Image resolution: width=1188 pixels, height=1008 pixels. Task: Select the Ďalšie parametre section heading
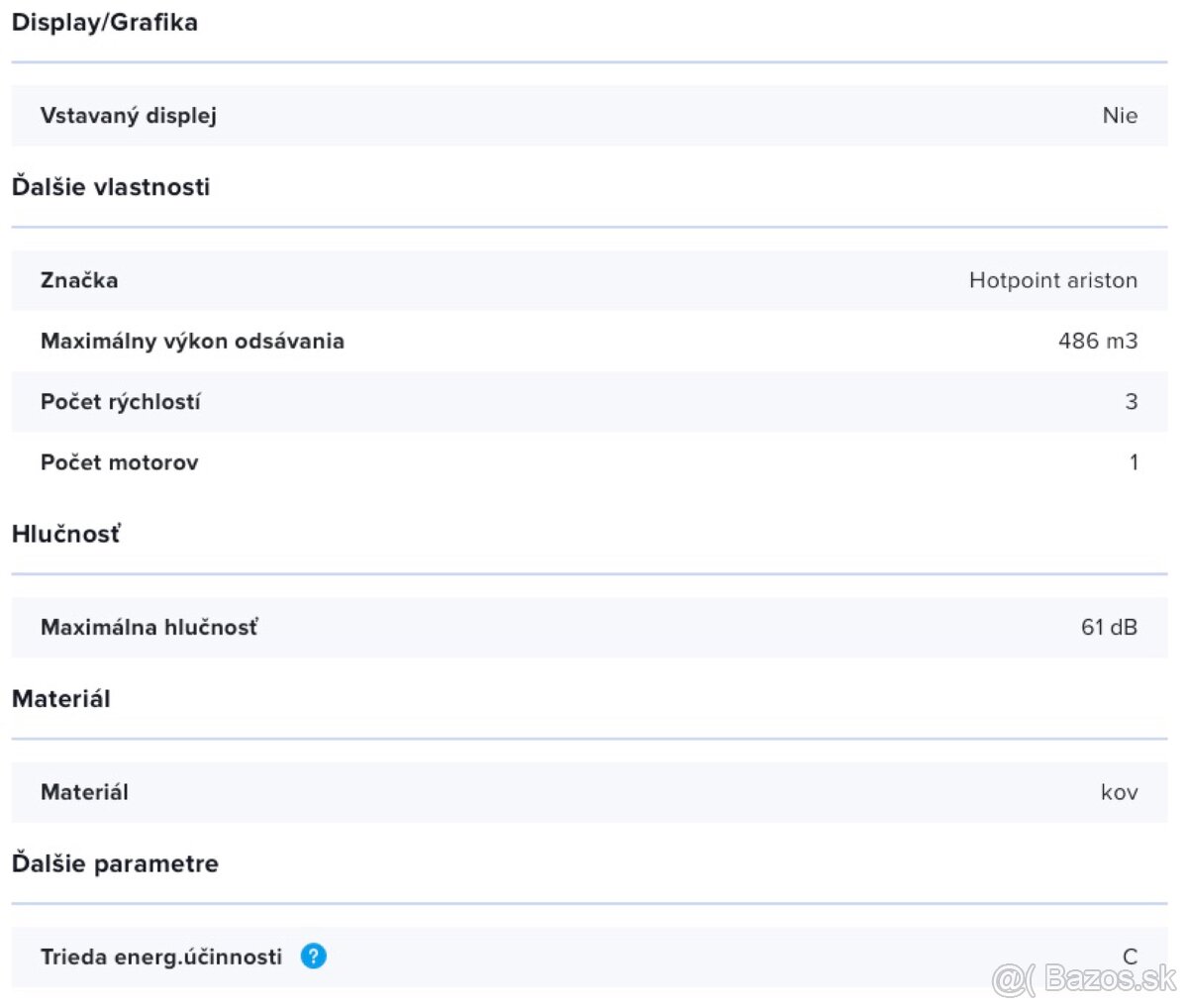coord(115,863)
